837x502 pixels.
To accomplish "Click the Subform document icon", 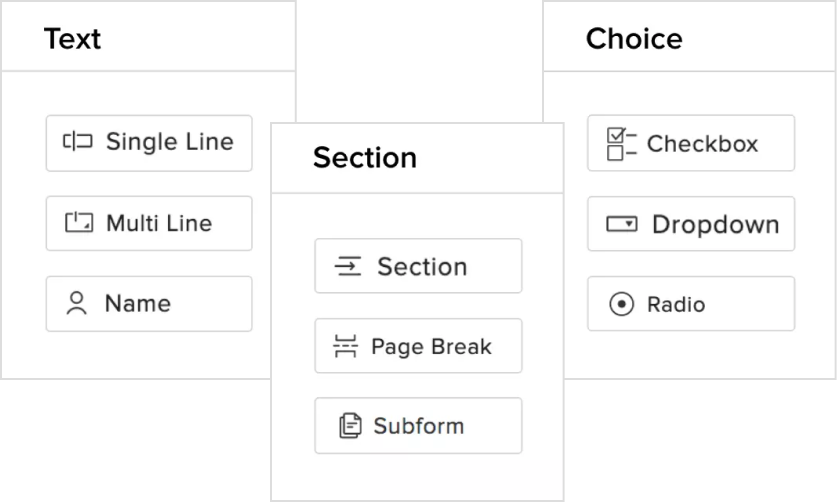I will 350,426.
